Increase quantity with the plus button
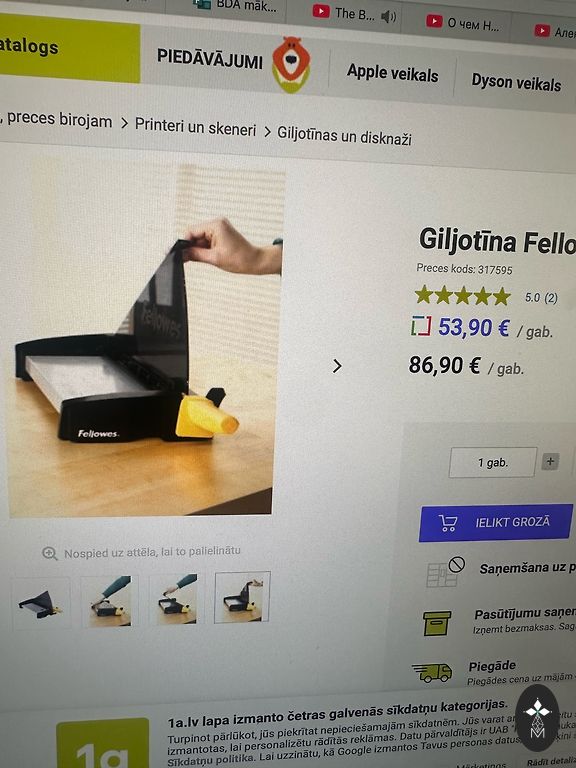This screenshot has width=576, height=768. (x=550, y=461)
